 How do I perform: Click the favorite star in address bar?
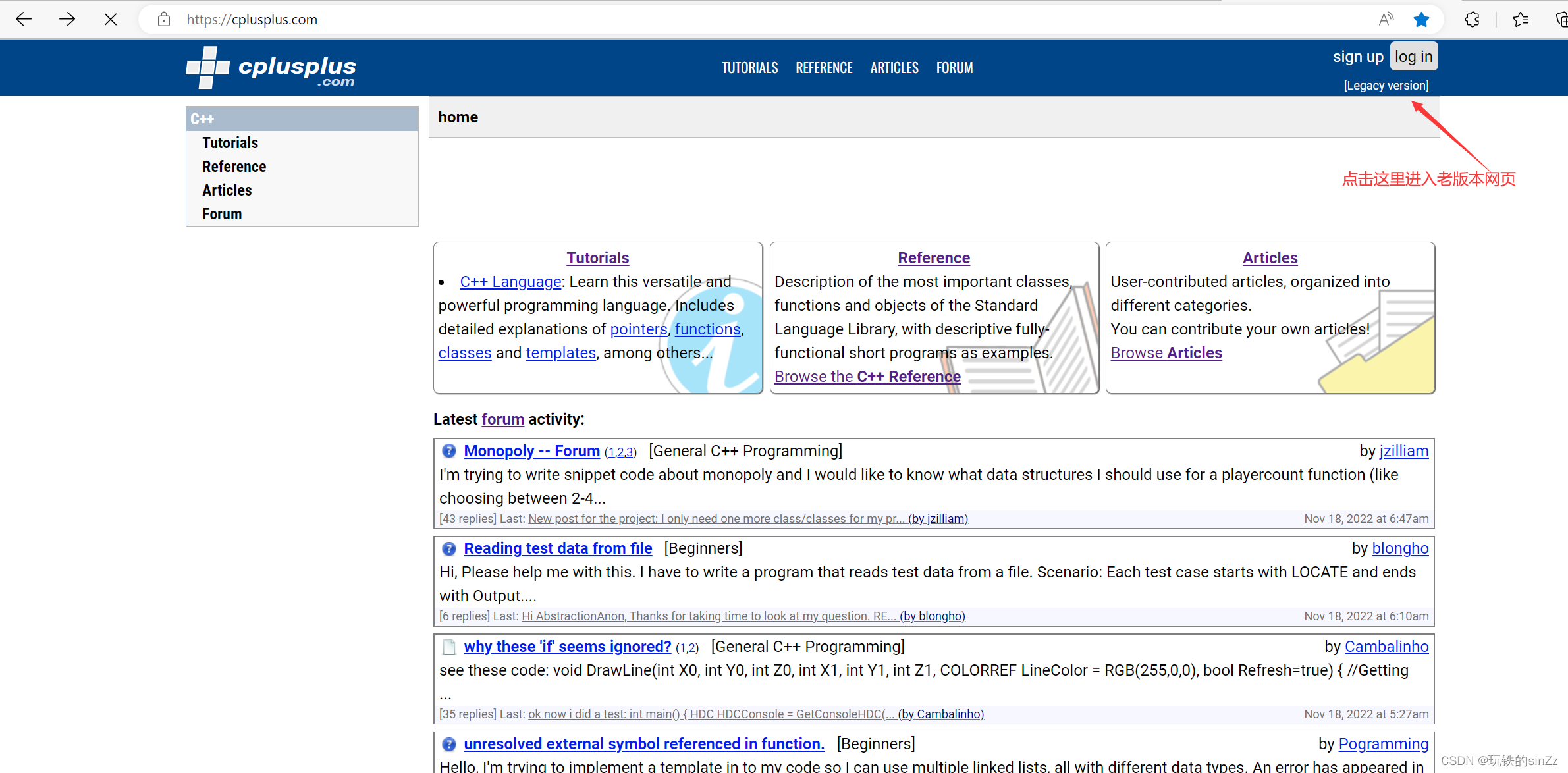pyautogui.click(x=1421, y=20)
